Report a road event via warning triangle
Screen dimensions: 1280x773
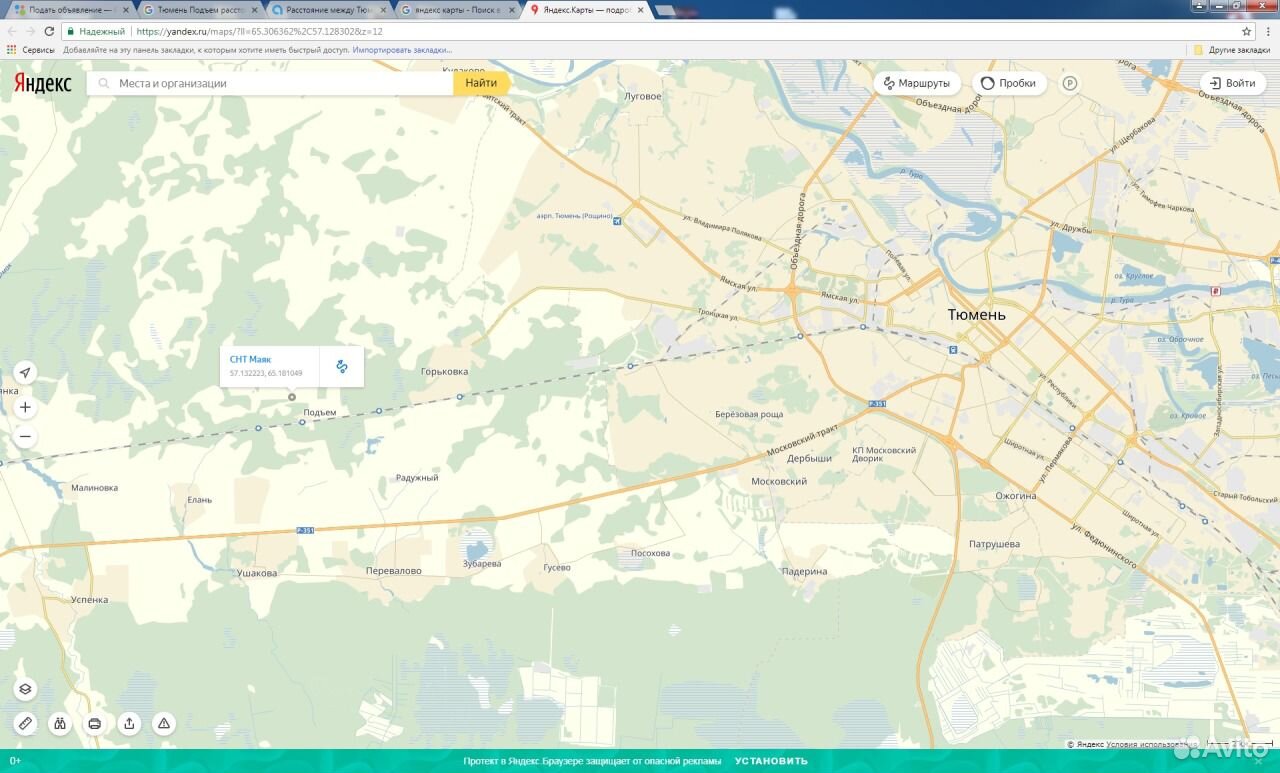pyautogui.click(x=164, y=723)
